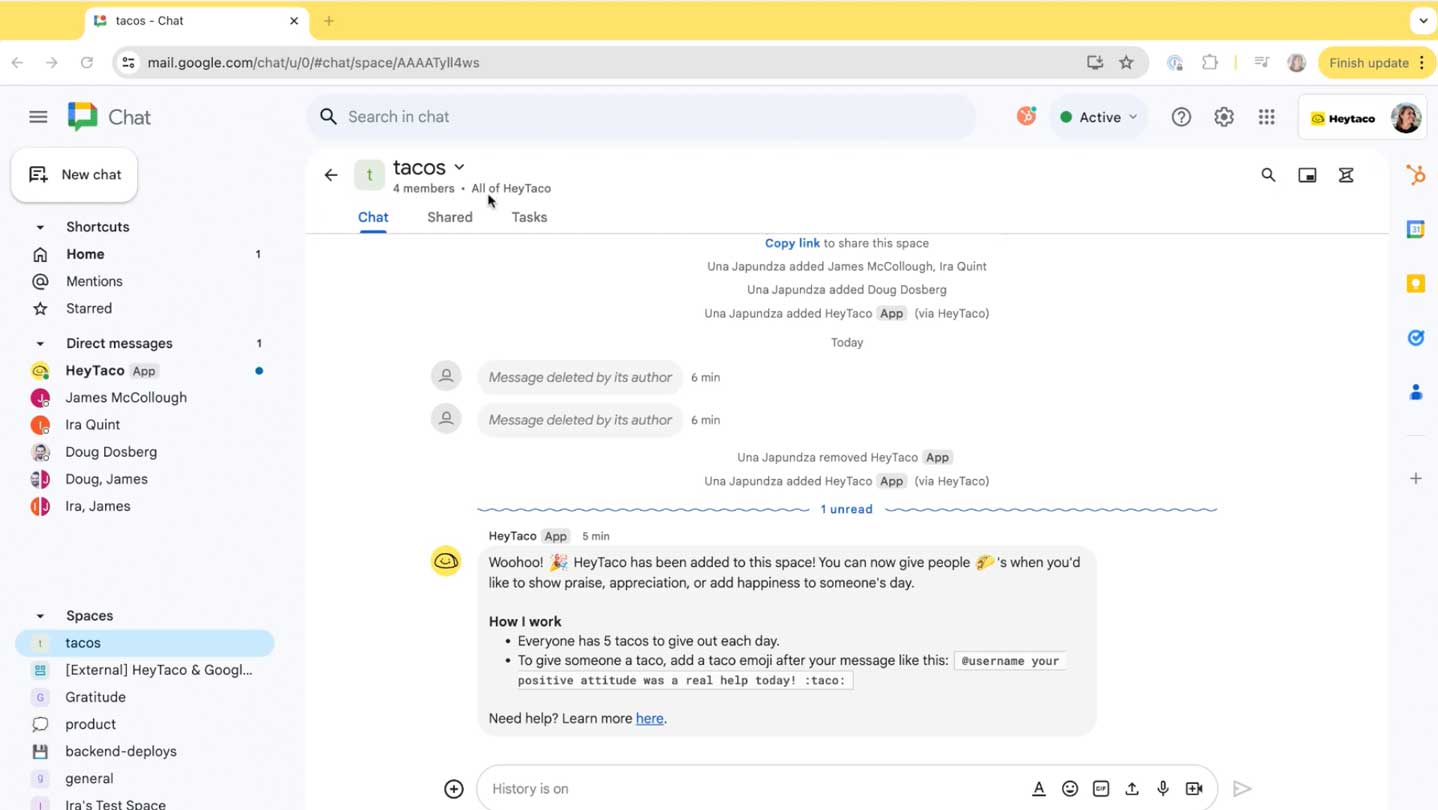Upload a file to the message
Screen dimensions: 1438x810
tap(1132, 789)
